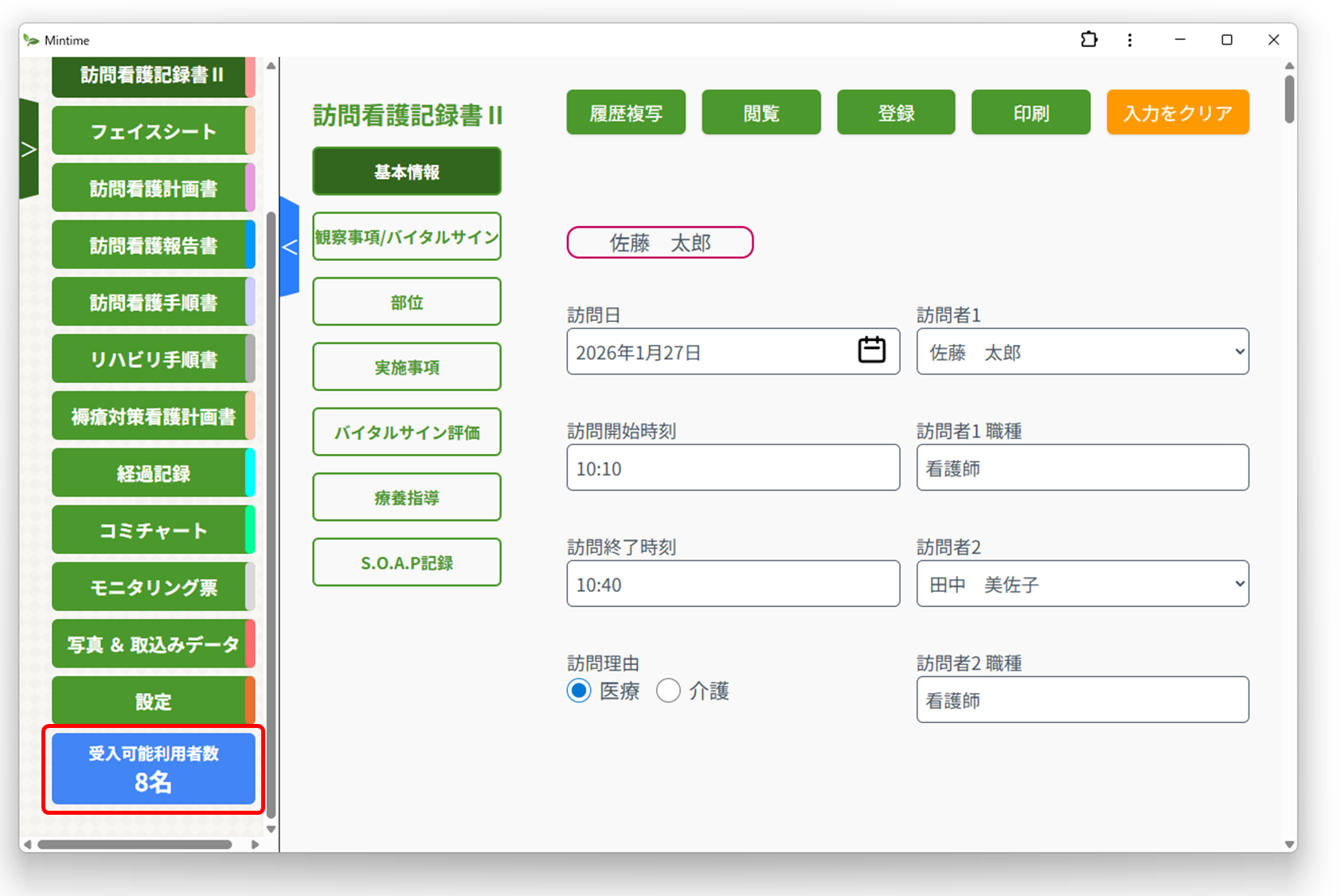Viewport: 1341px width, 896px height.
Task: Click the extensions icon in the title bar
Action: point(1089,39)
